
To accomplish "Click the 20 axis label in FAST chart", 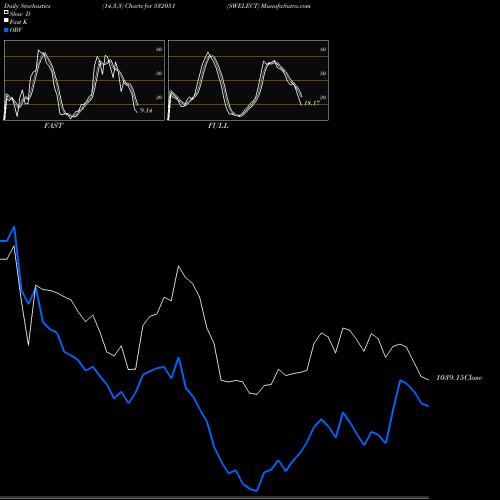I will [159, 97].
